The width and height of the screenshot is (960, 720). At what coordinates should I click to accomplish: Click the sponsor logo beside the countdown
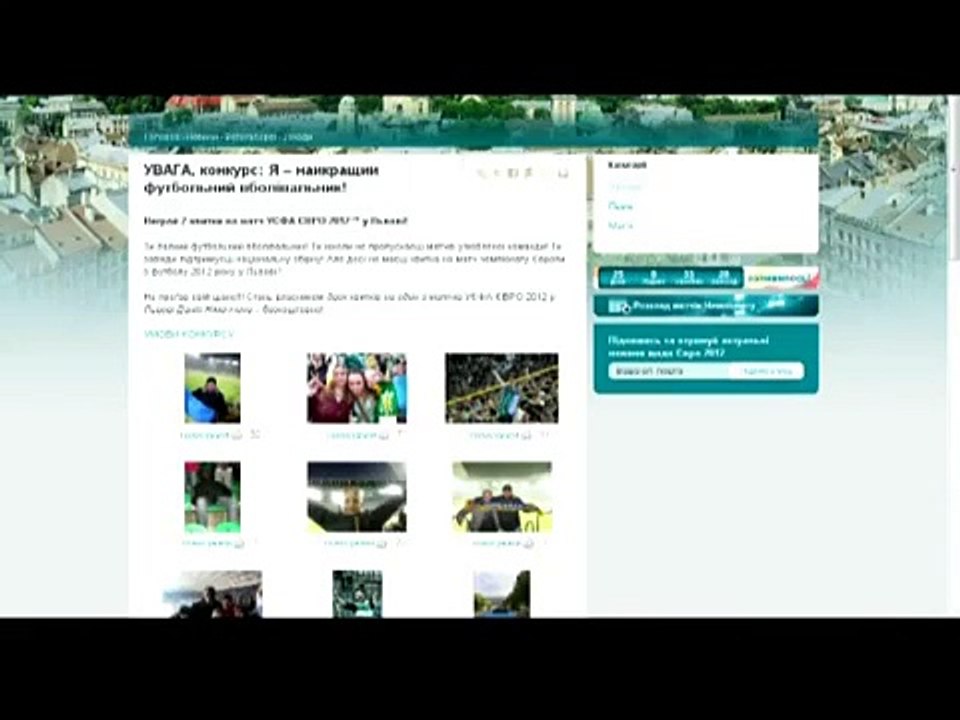click(x=781, y=277)
